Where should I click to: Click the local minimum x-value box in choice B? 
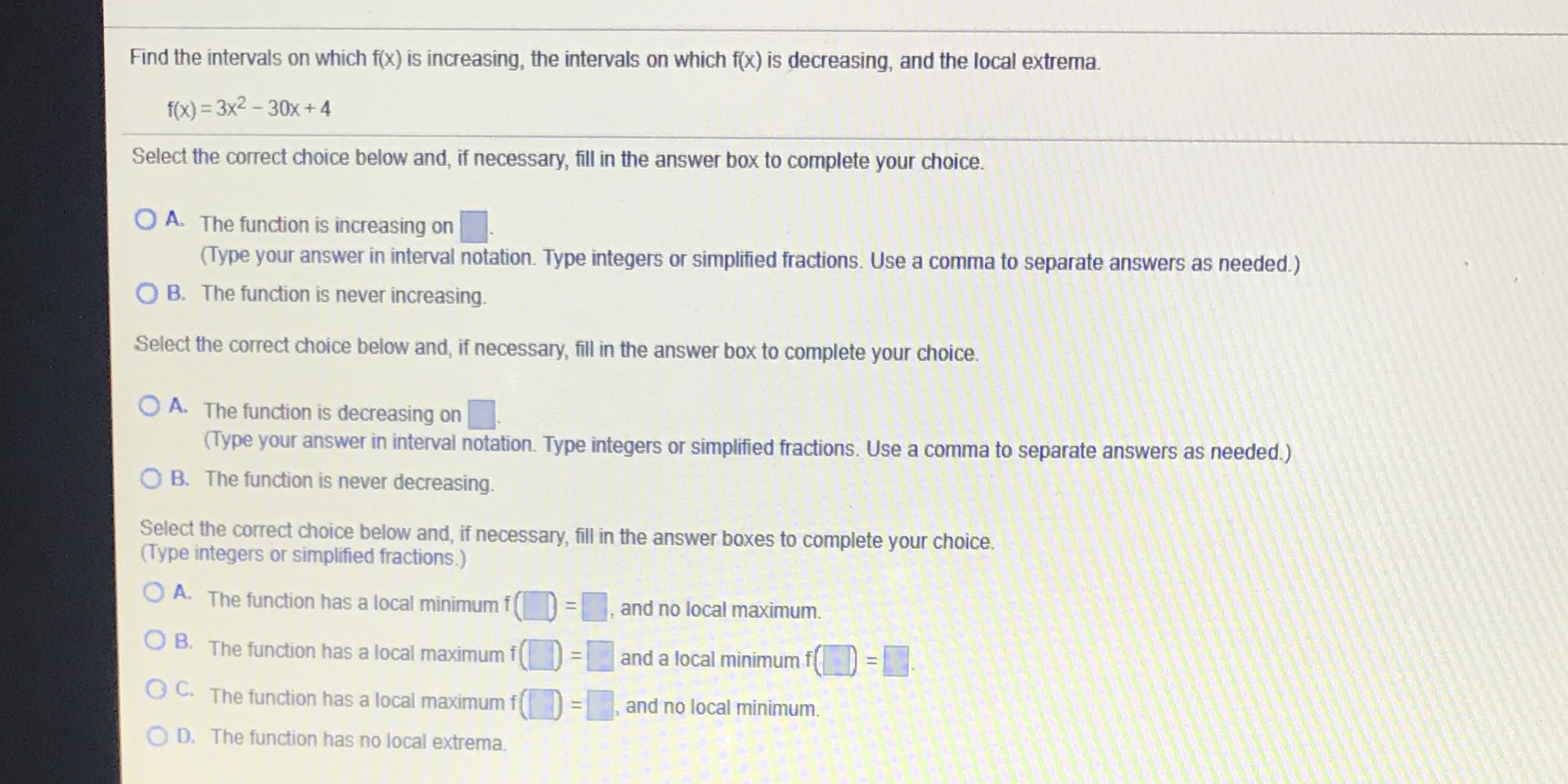[838, 659]
